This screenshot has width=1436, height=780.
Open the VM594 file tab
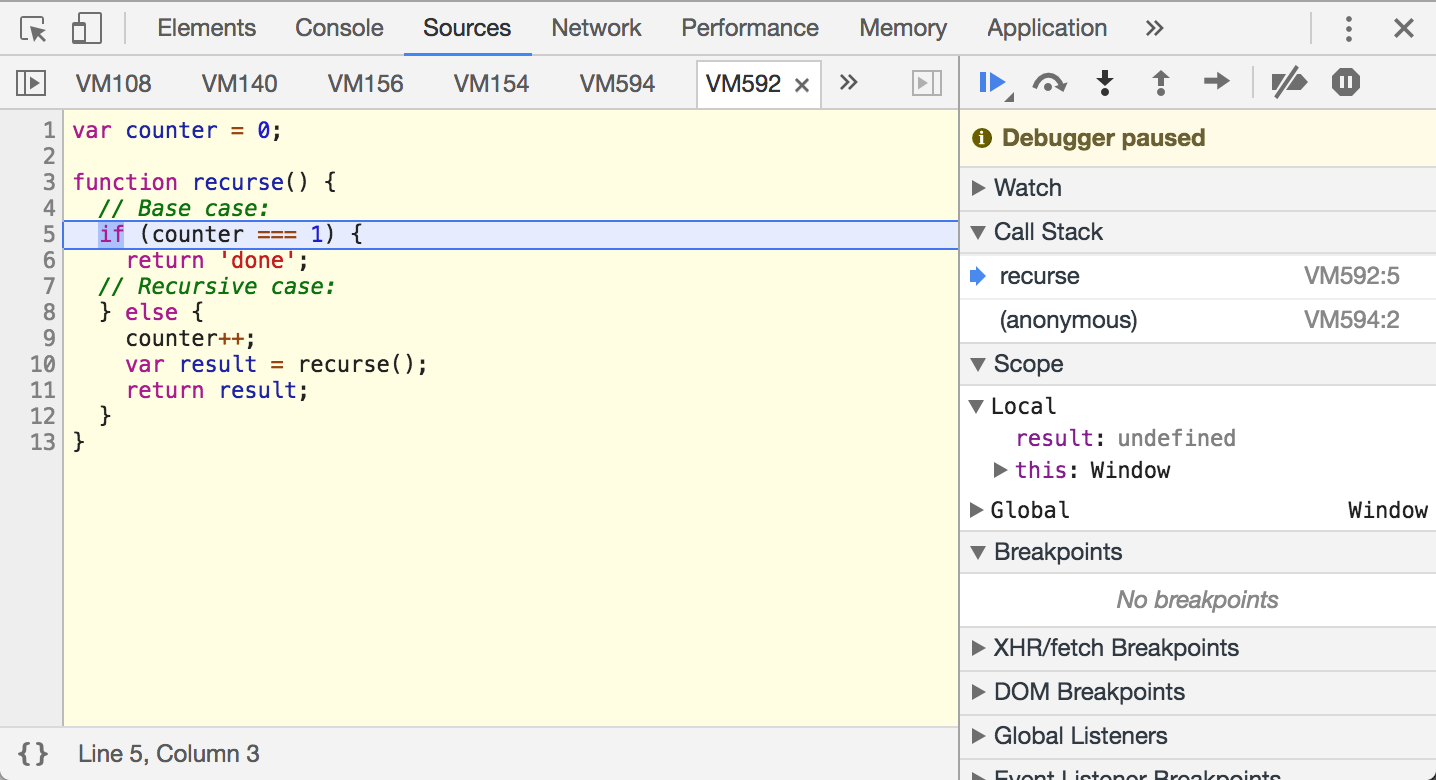[x=617, y=84]
